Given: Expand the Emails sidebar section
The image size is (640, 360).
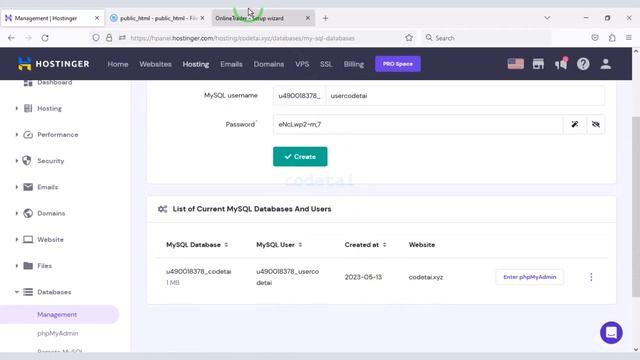Looking at the screenshot, I should coord(17,187).
